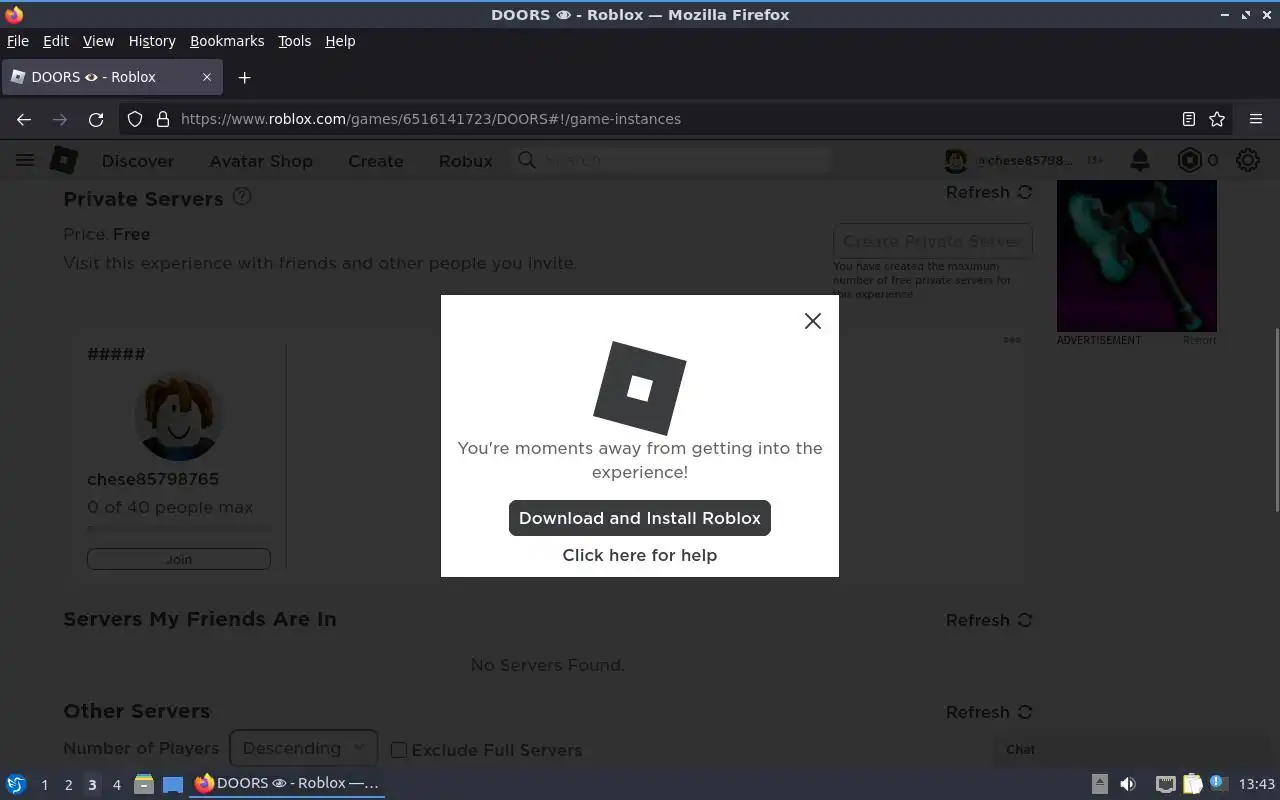
Task: Open the History menu
Action: [x=152, y=41]
